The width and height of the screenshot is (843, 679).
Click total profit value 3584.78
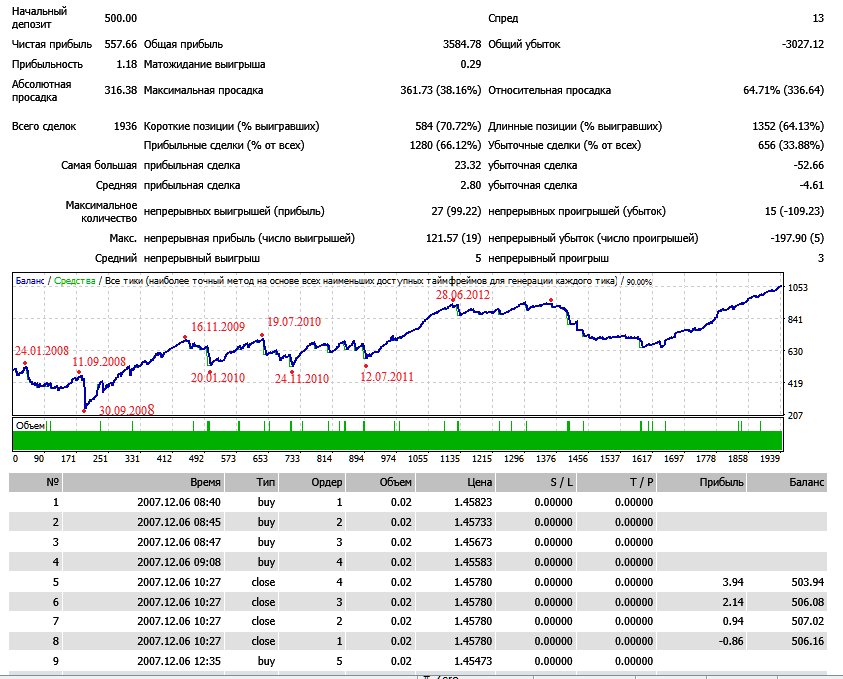click(x=462, y=45)
